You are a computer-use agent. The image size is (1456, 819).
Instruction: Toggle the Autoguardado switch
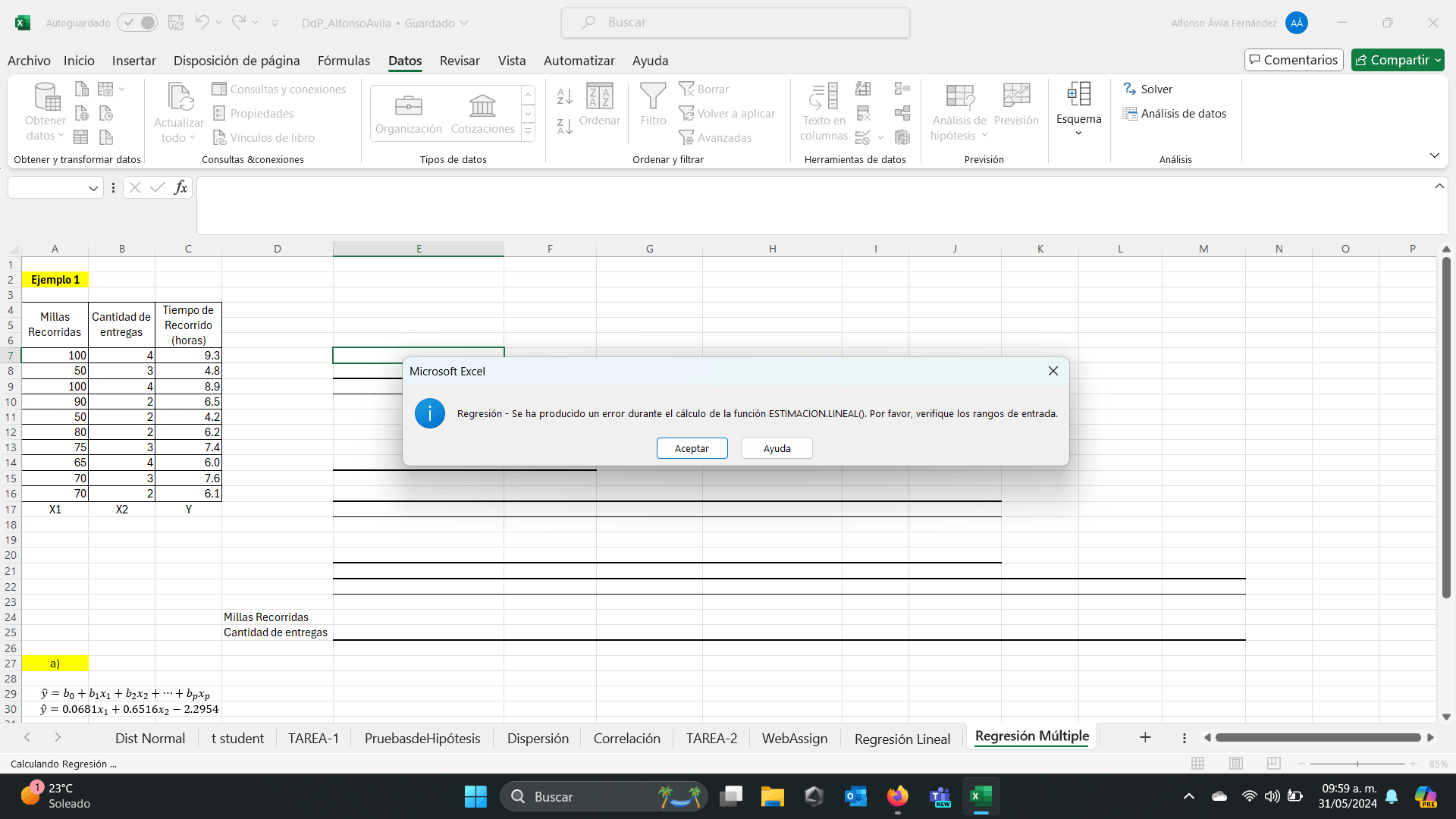138,23
